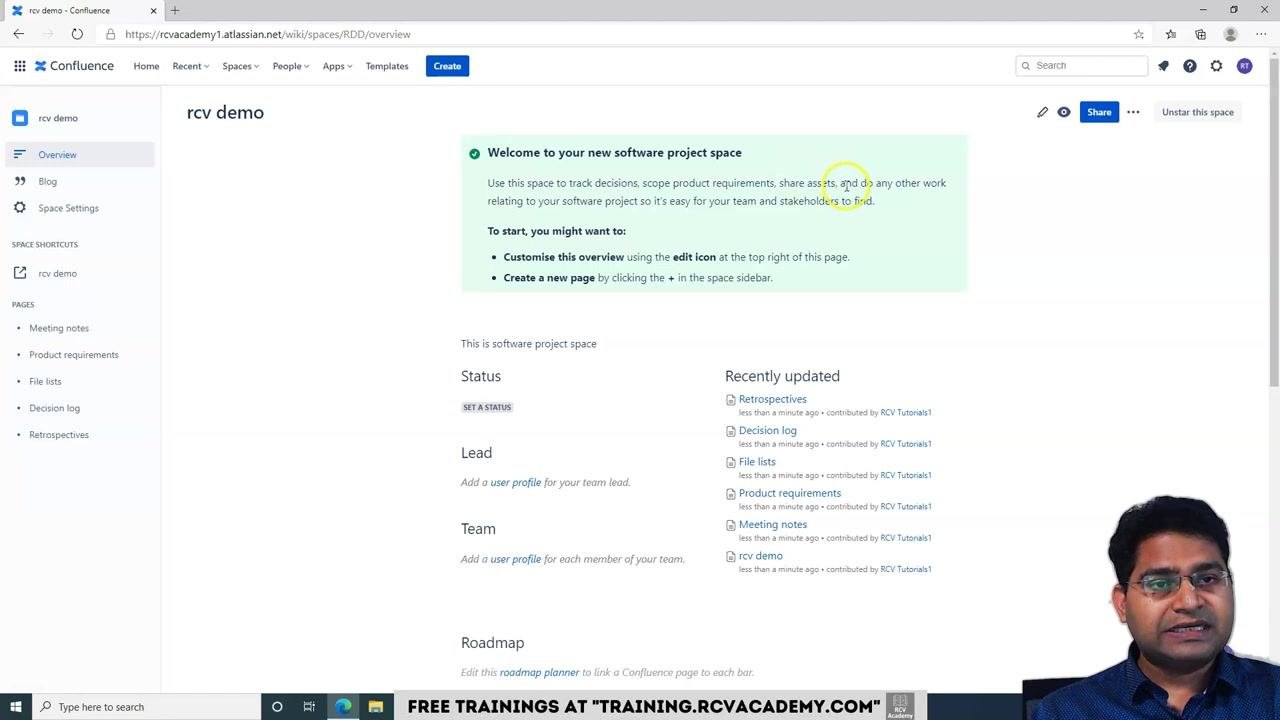Click Unstar this space button

(x=1197, y=112)
